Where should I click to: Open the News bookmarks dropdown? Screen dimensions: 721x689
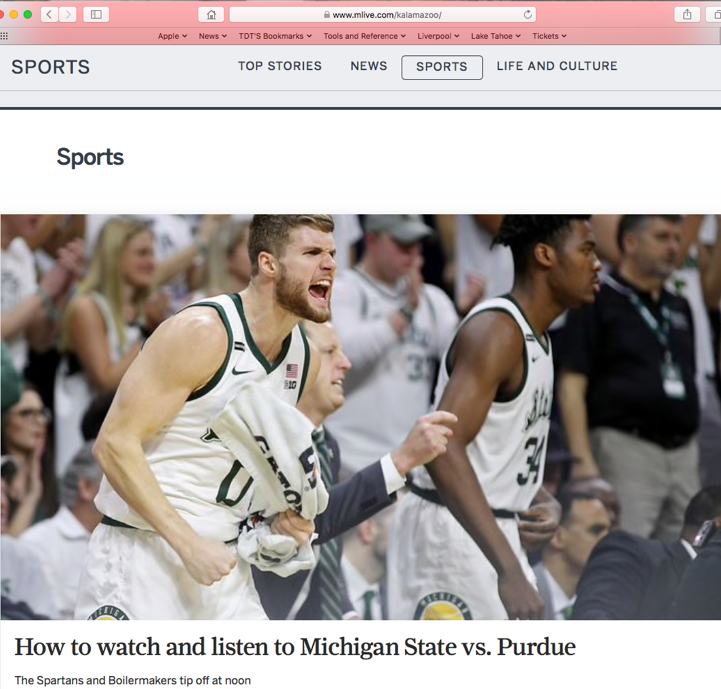click(212, 36)
